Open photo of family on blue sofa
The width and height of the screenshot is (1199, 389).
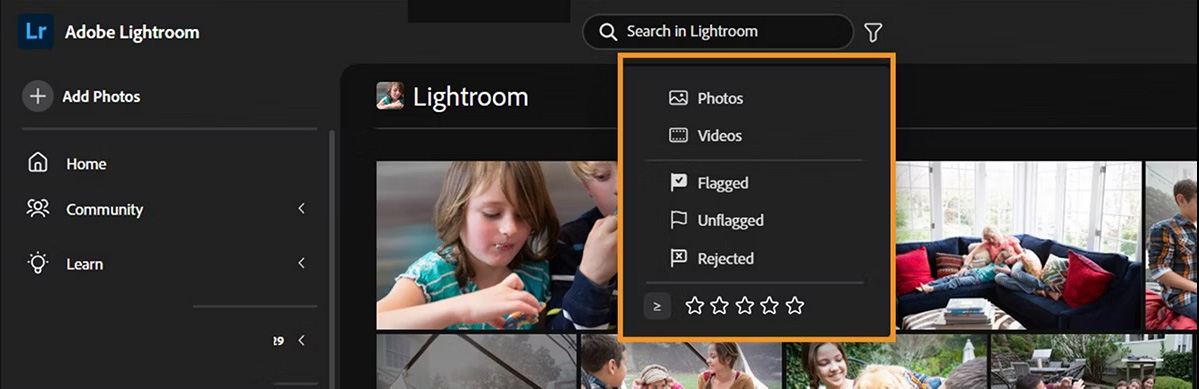(x=1019, y=245)
